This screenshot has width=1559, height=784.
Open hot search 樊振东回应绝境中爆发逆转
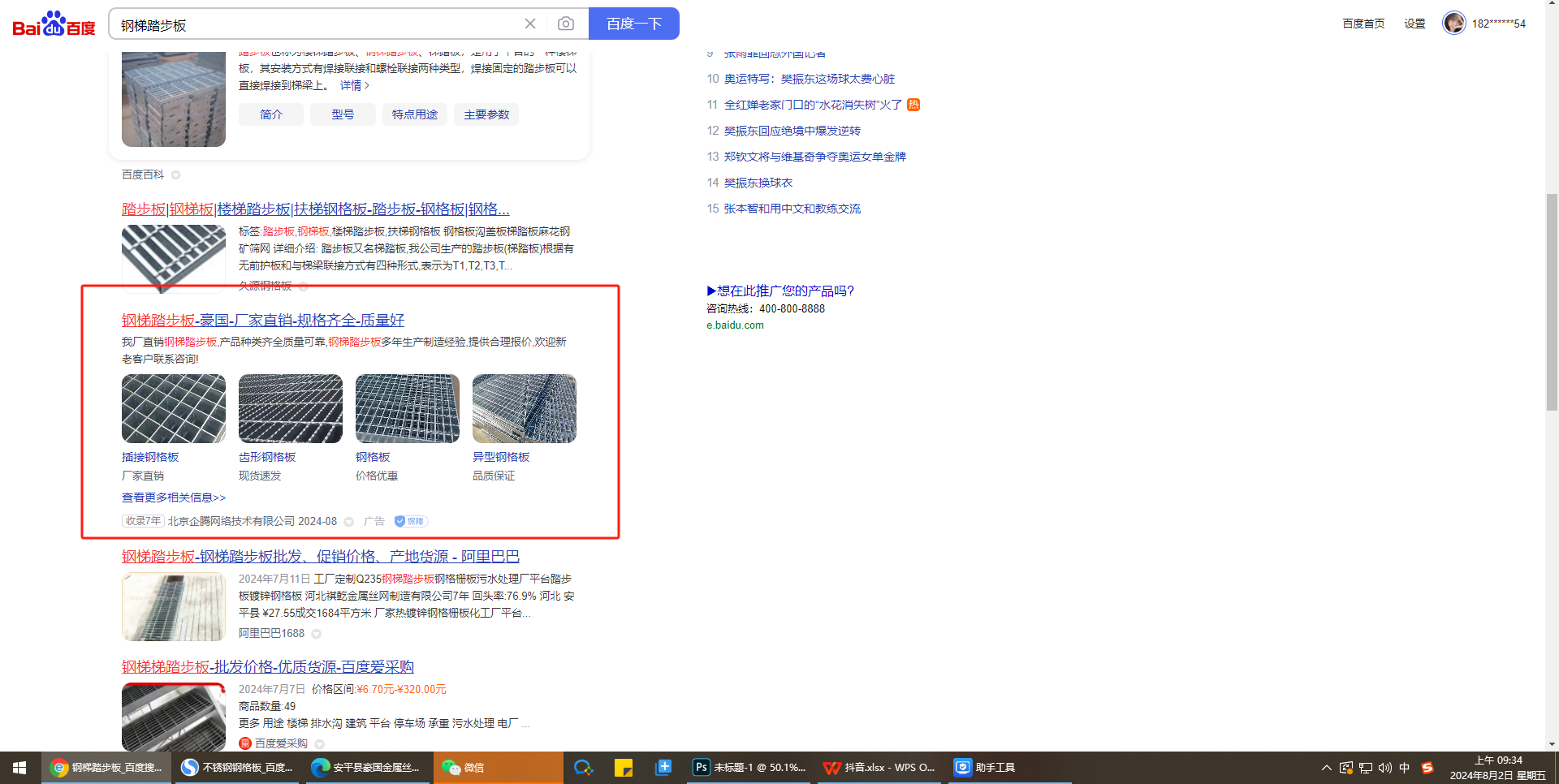(x=792, y=131)
